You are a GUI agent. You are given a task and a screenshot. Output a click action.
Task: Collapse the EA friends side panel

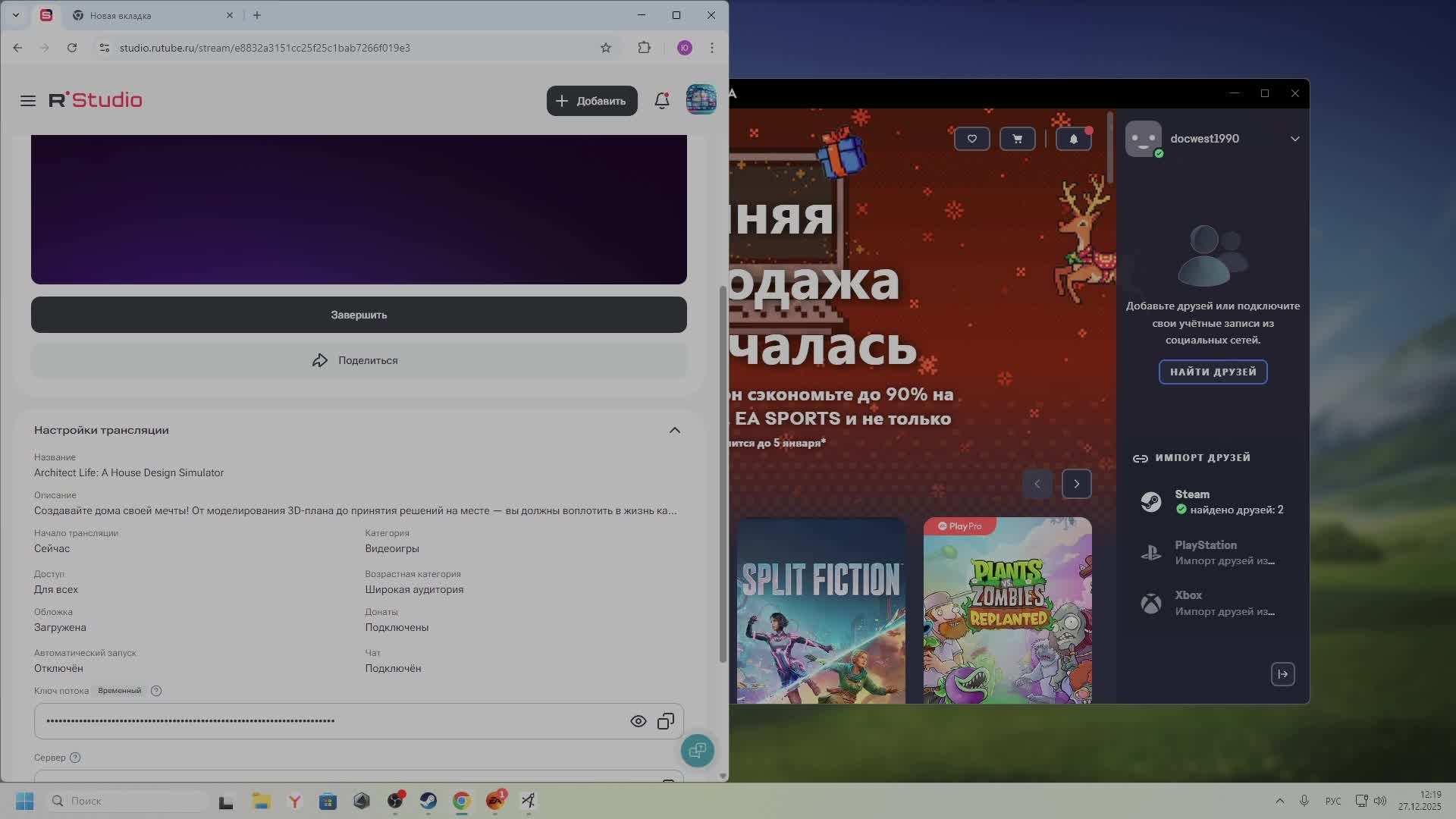tap(1282, 674)
